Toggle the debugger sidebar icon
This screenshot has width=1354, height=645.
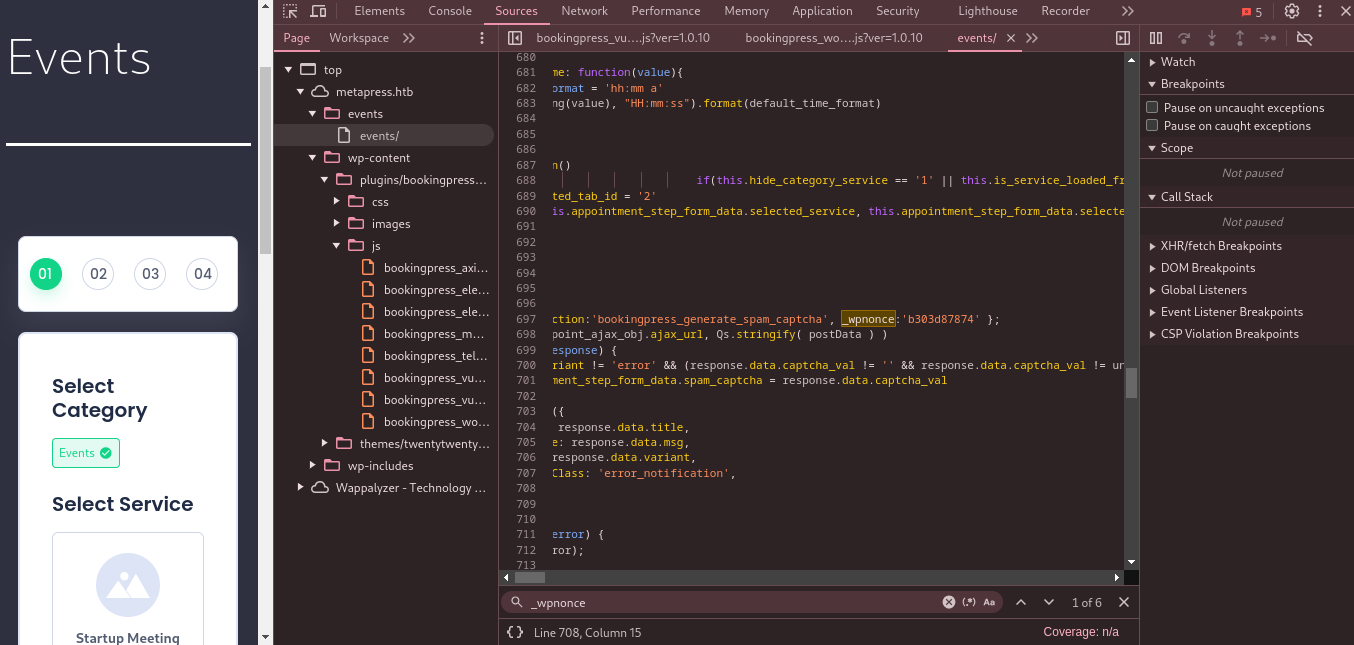click(1123, 38)
